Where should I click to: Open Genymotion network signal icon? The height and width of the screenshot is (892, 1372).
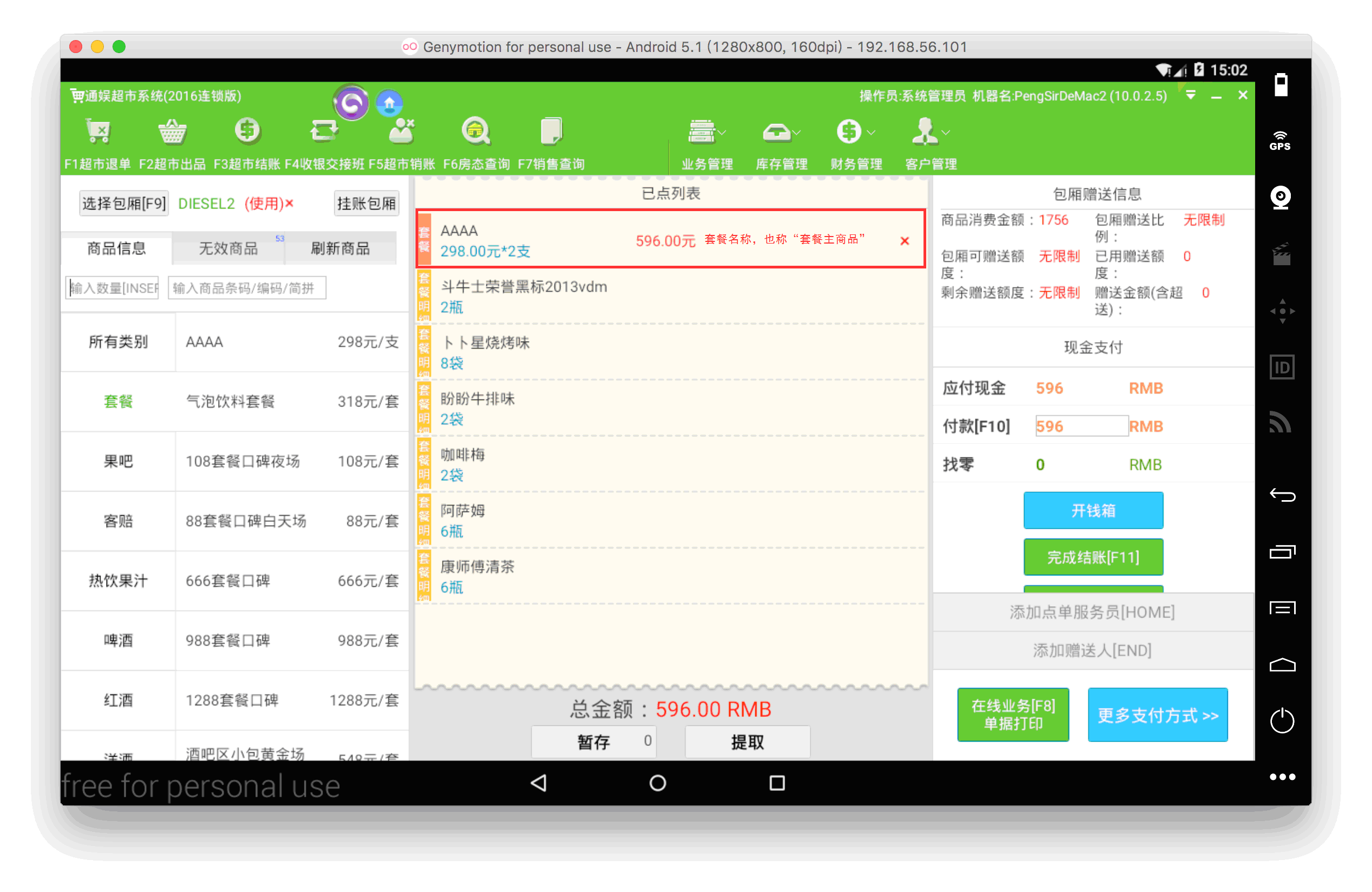coord(1280,422)
